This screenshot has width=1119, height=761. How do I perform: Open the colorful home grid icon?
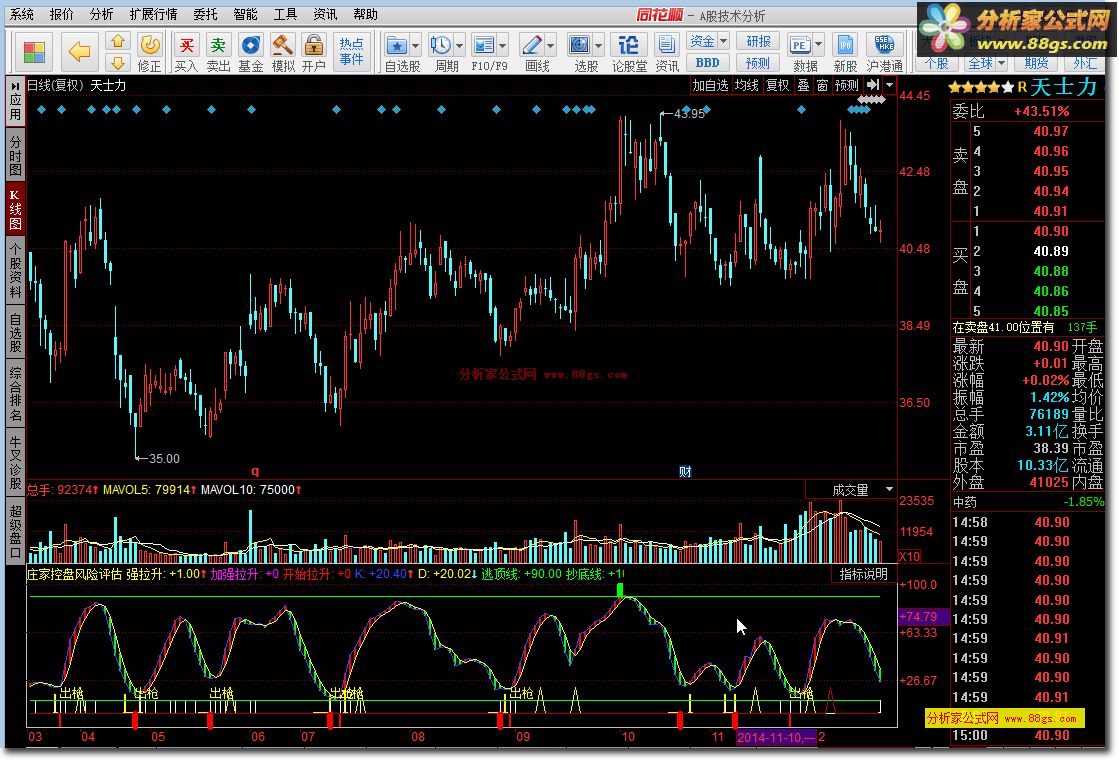tap(34, 52)
